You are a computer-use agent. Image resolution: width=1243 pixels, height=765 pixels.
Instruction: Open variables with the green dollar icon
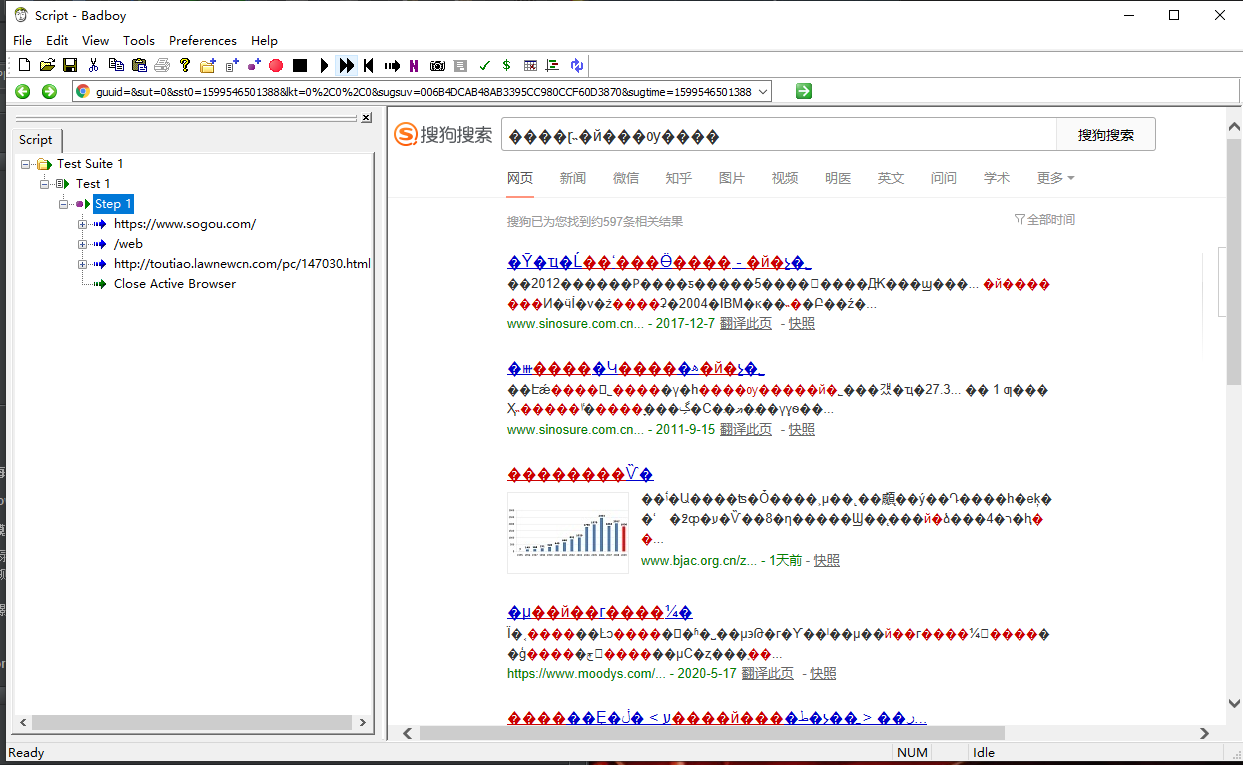507,65
